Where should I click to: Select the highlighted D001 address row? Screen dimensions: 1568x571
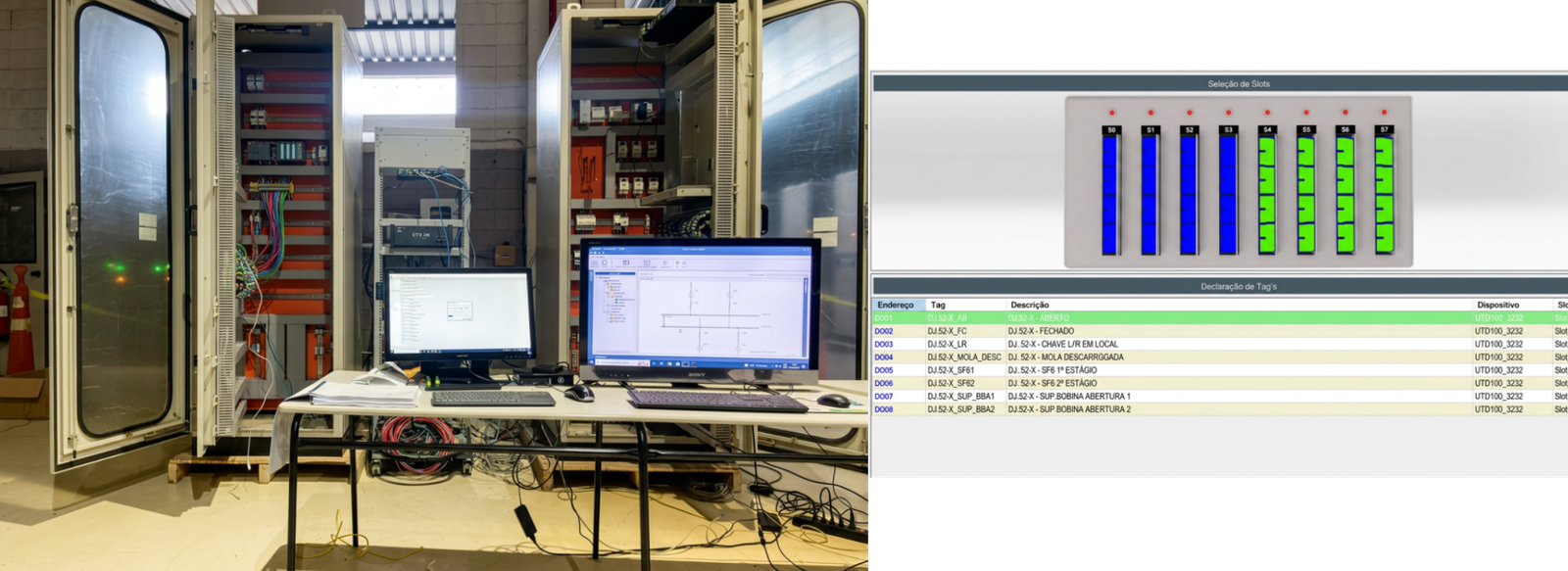[1220, 317]
